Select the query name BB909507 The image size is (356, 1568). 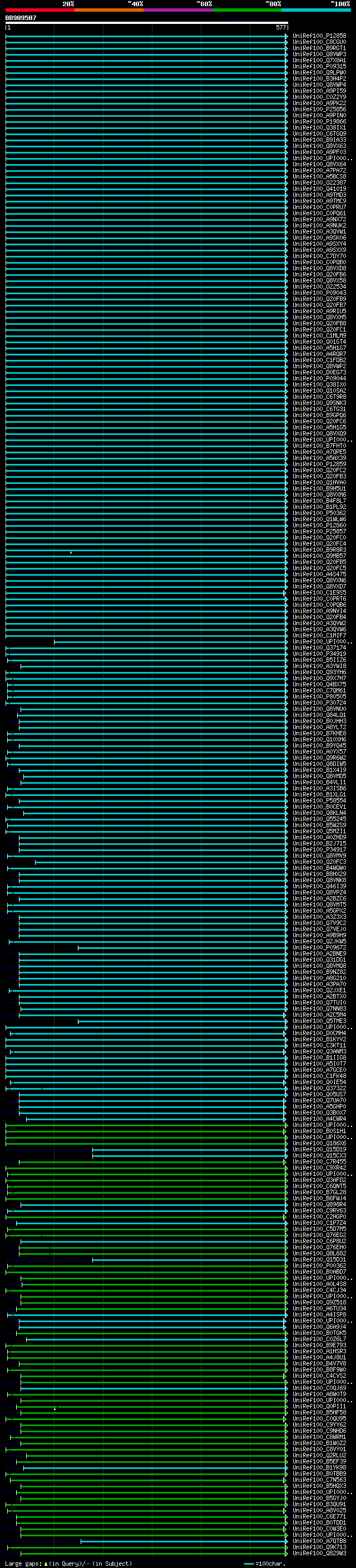21,18
